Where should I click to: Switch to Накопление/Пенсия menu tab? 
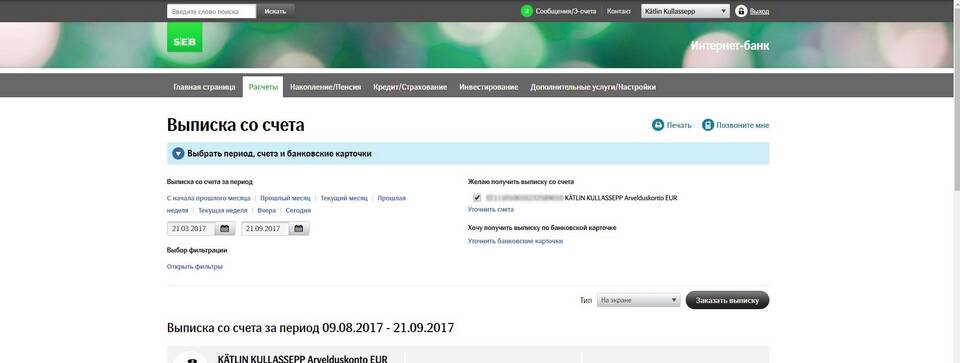coord(325,87)
